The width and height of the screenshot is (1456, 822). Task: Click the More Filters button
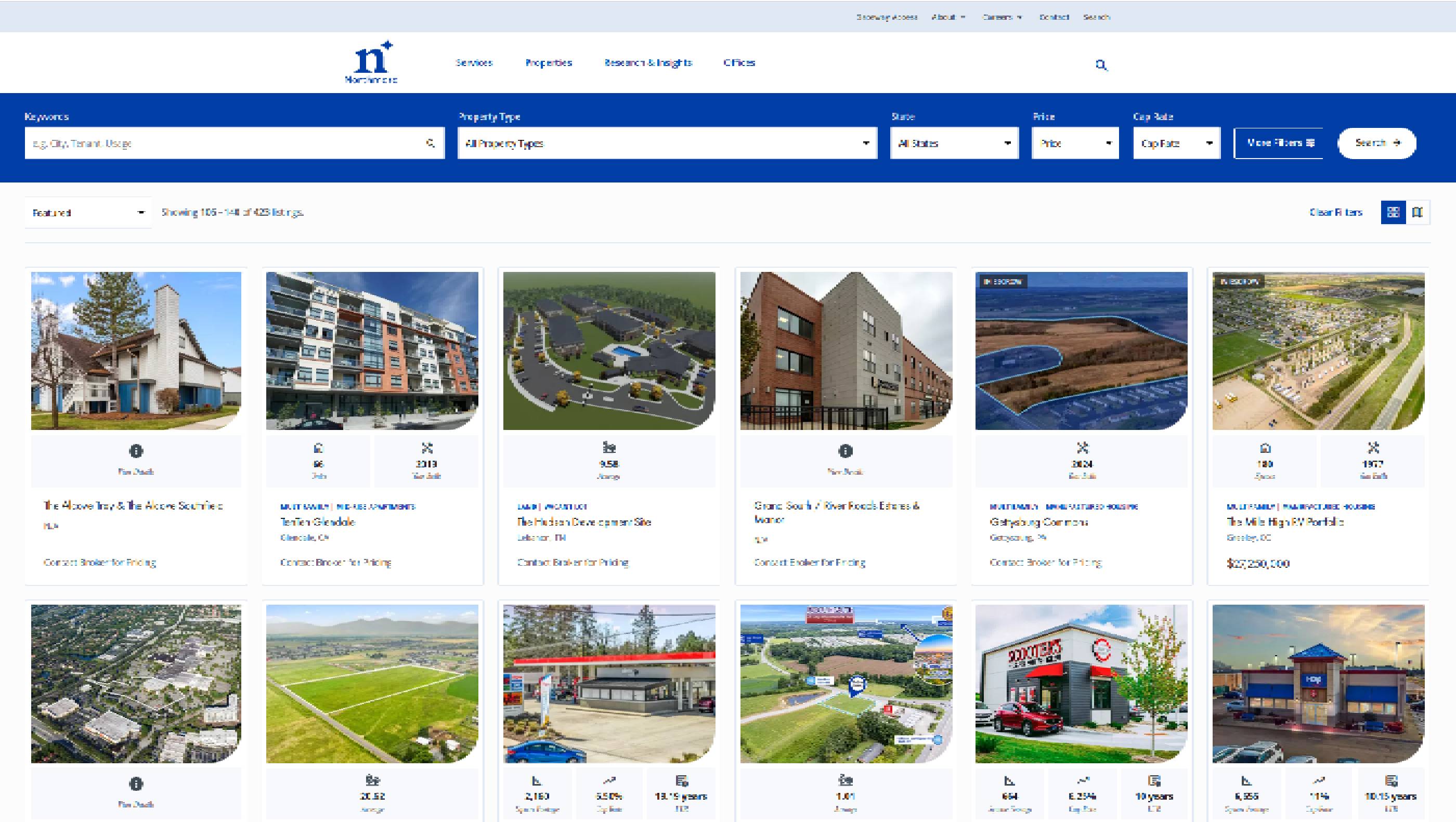[1279, 143]
